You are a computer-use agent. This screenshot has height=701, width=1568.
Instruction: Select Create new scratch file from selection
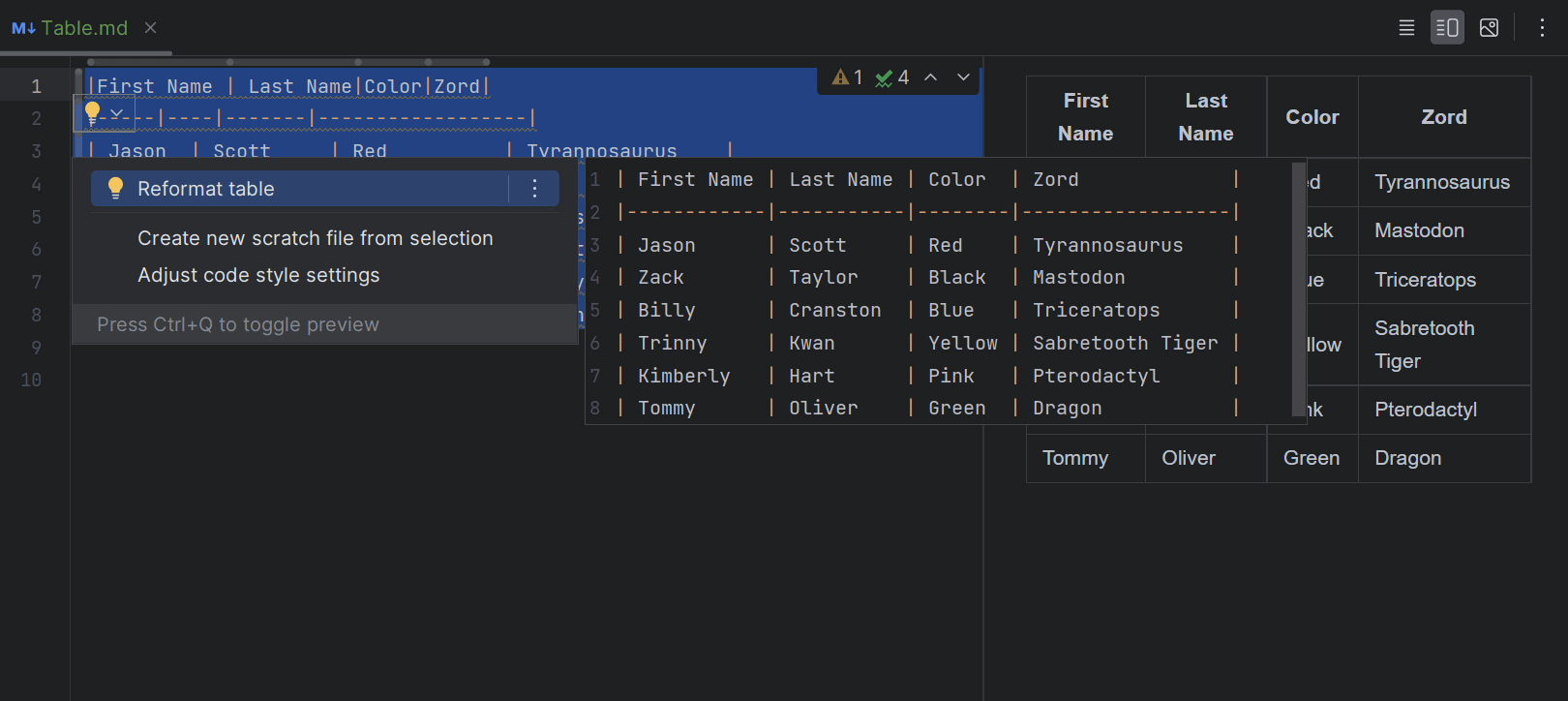[315, 238]
